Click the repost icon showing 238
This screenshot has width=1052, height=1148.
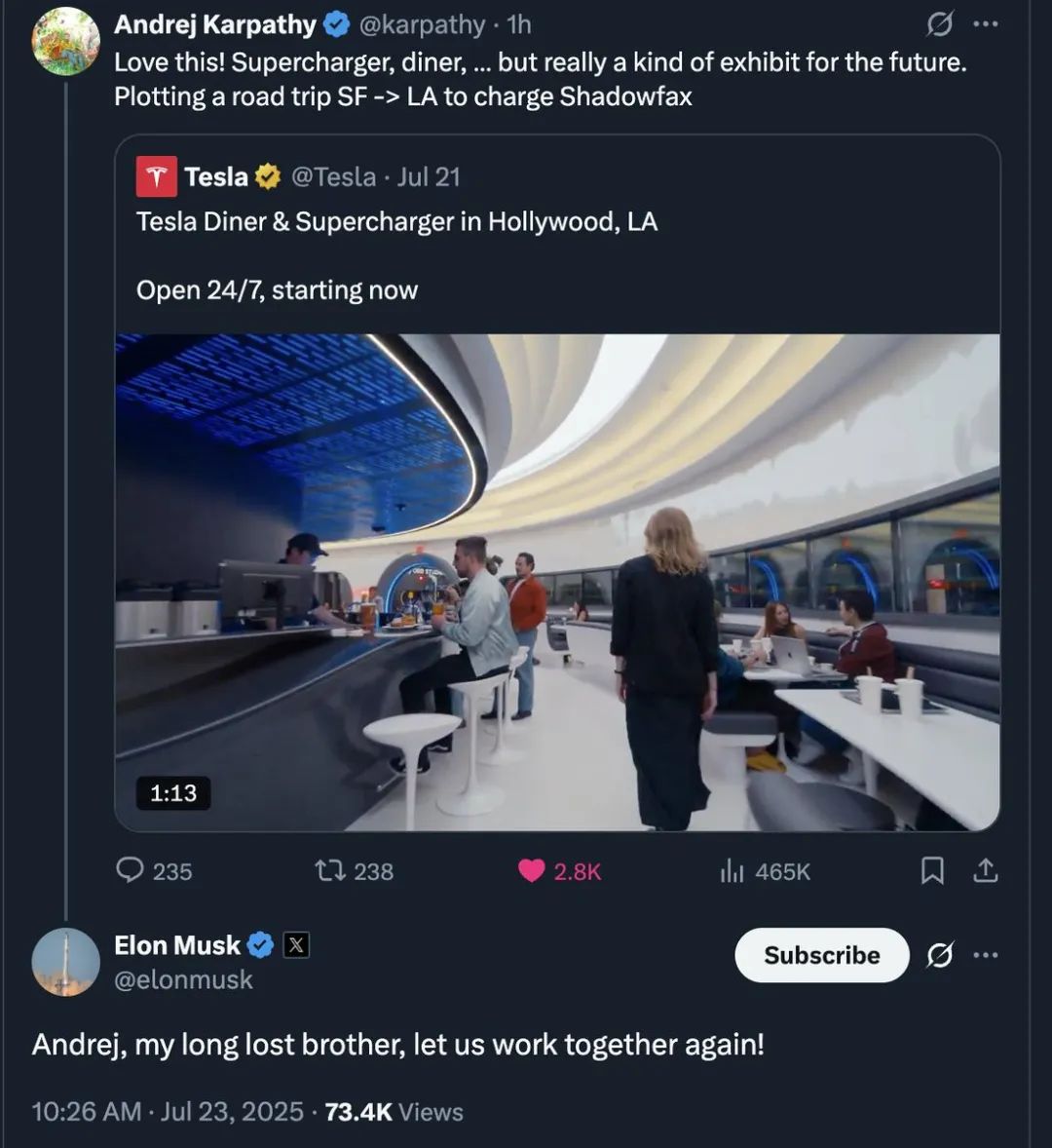click(330, 870)
